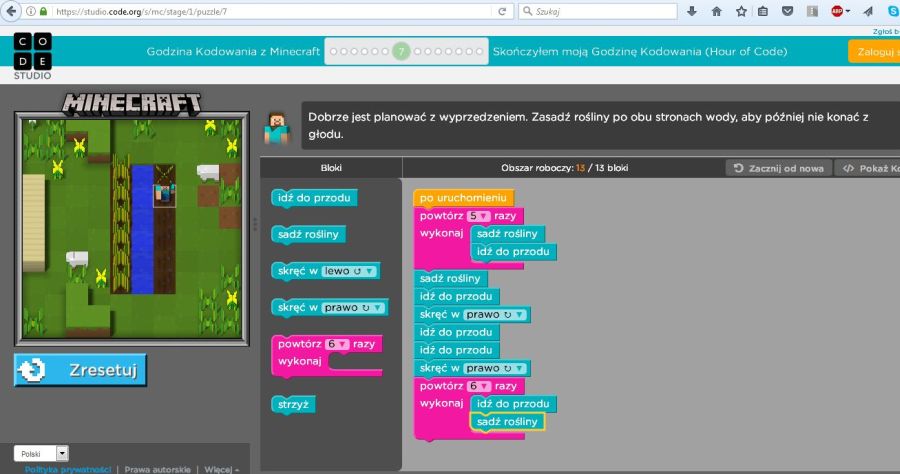900x474 pixels.
Task: Go to browser home page icon
Action: click(716, 12)
